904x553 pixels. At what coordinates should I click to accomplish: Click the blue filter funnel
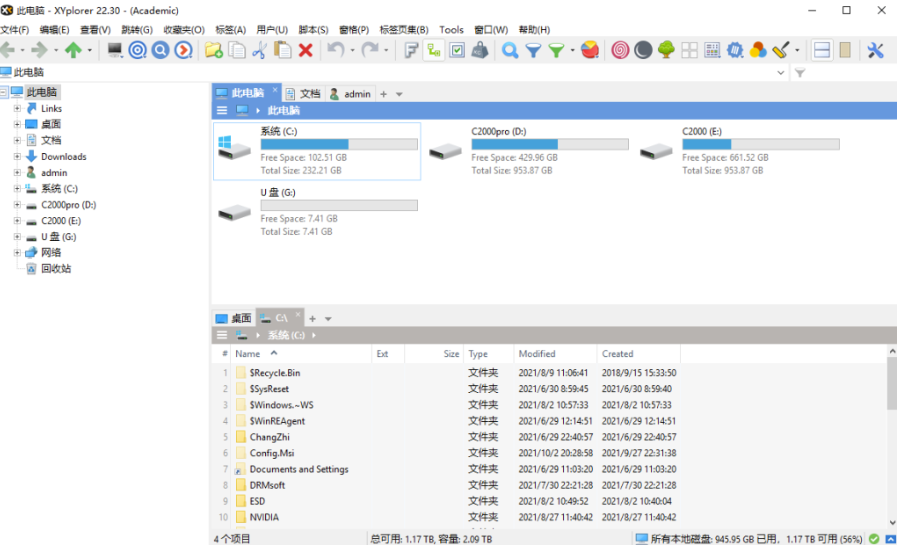[x=533, y=51]
